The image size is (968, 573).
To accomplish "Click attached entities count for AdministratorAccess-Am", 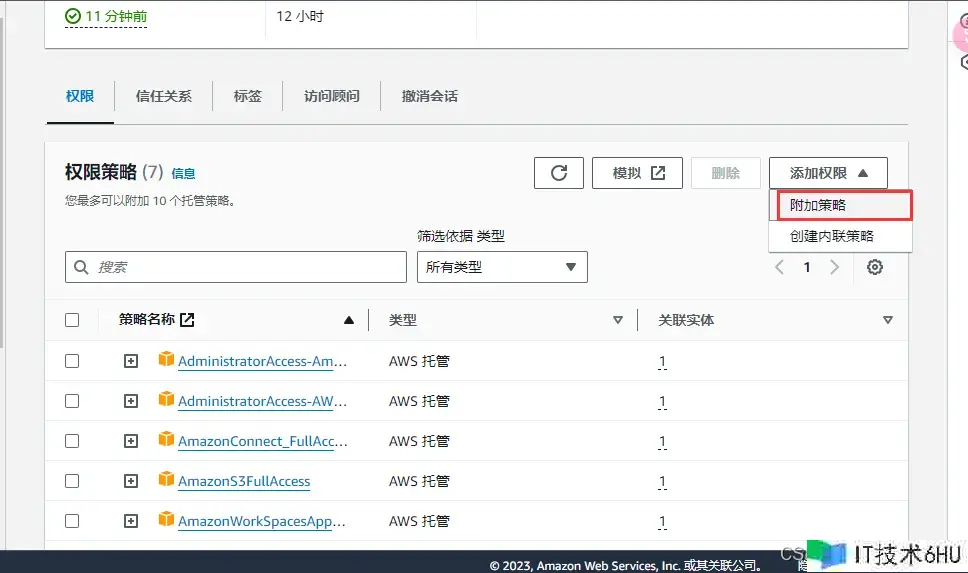I will click(662, 362).
